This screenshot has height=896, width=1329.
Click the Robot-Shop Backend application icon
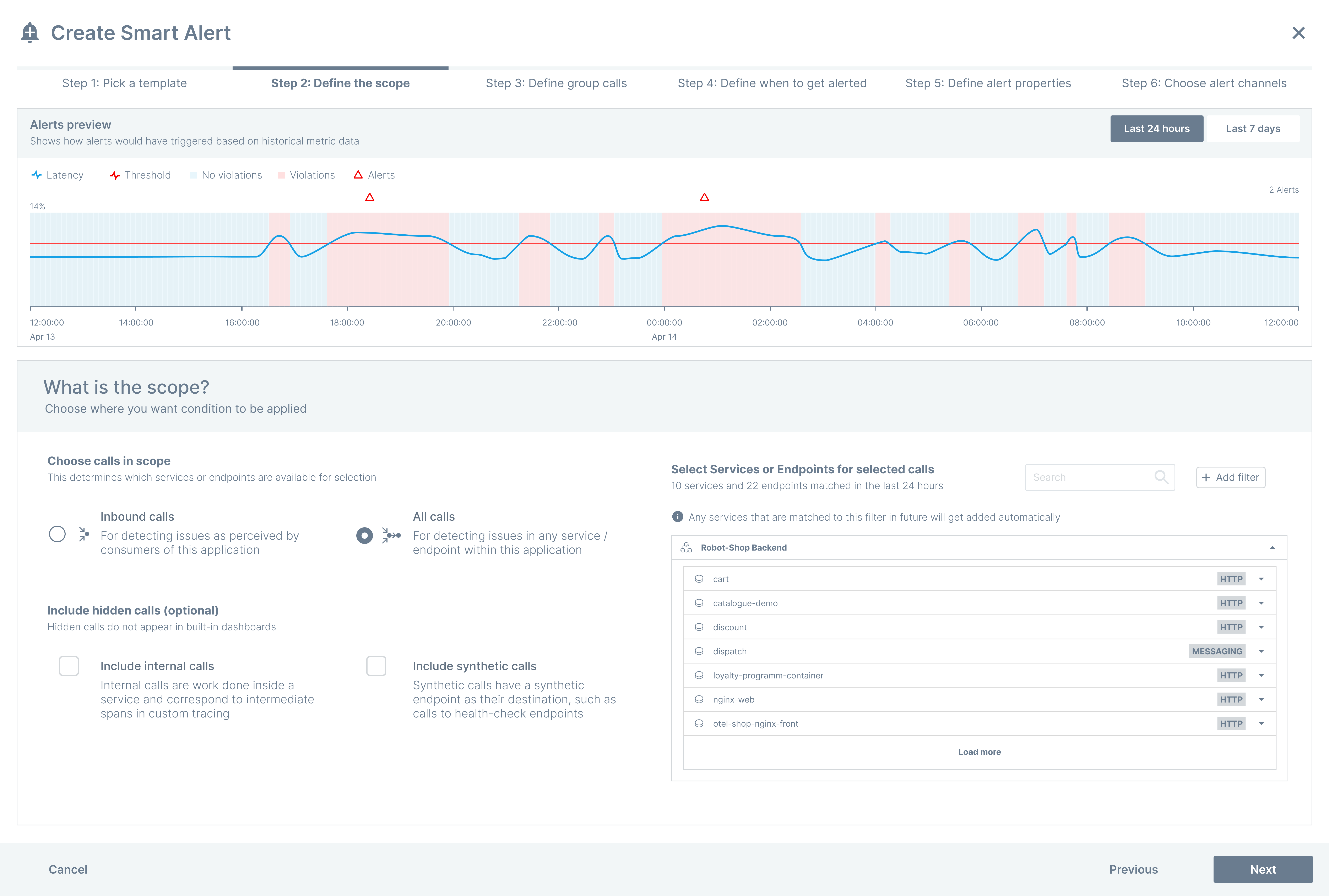coord(686,547)
